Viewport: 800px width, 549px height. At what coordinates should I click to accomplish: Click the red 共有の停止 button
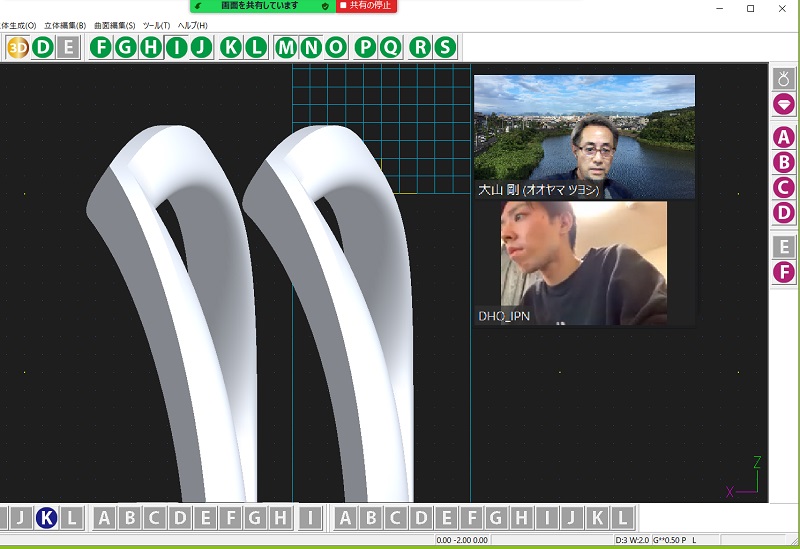click(366, 6)
